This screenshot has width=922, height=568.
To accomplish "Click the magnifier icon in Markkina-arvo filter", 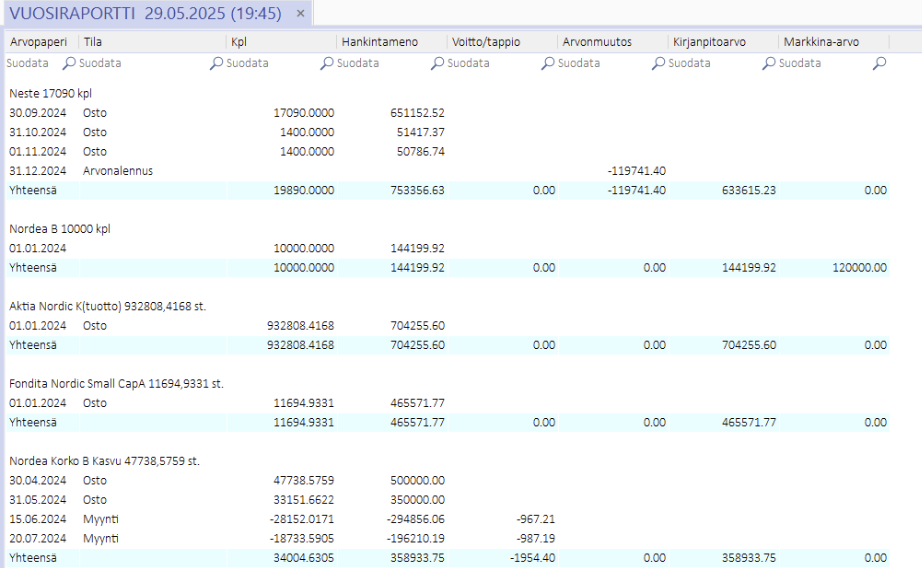I will 879,63.
